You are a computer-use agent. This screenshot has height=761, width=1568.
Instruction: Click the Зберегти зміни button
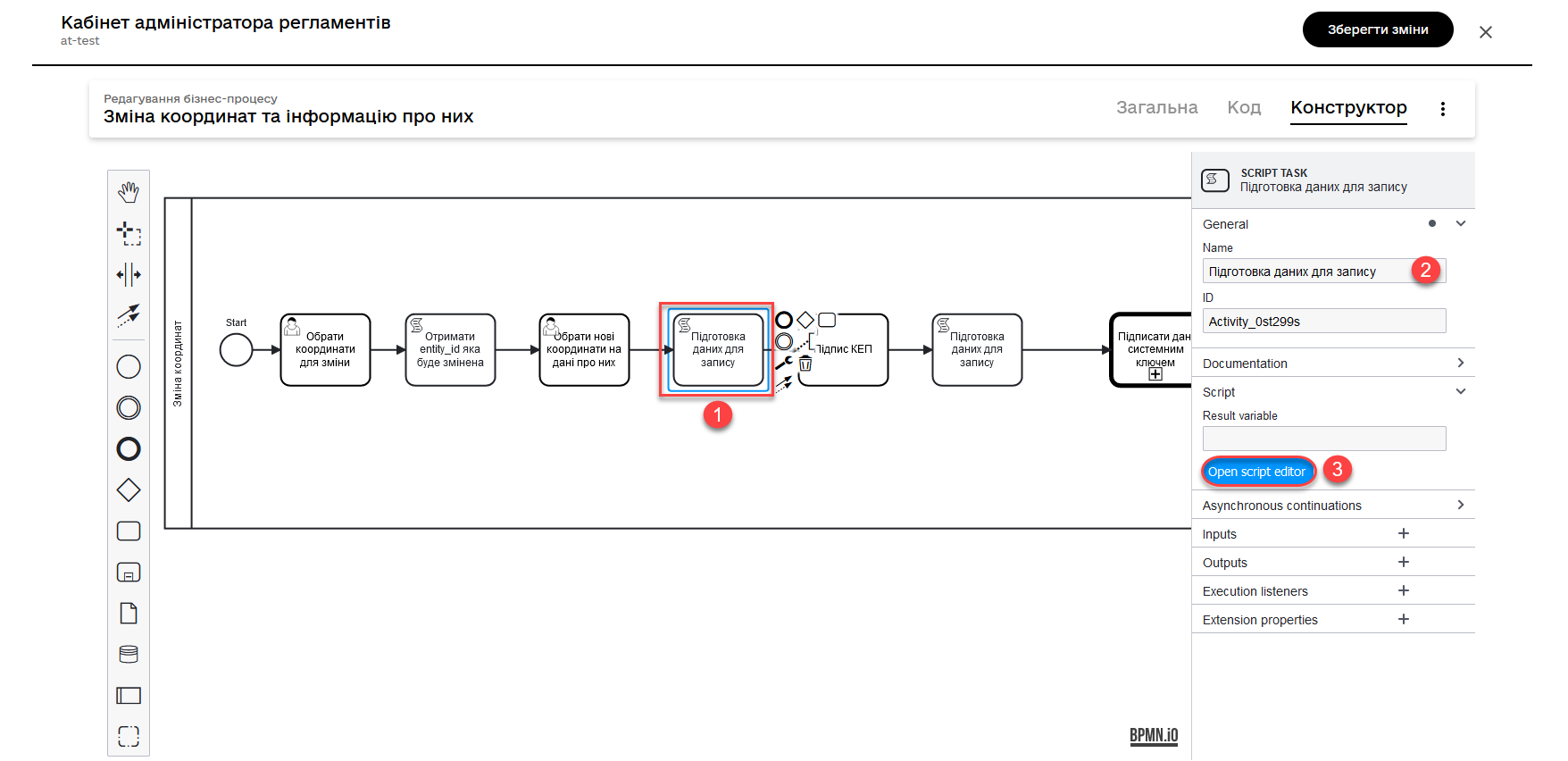click(1378, 29)
